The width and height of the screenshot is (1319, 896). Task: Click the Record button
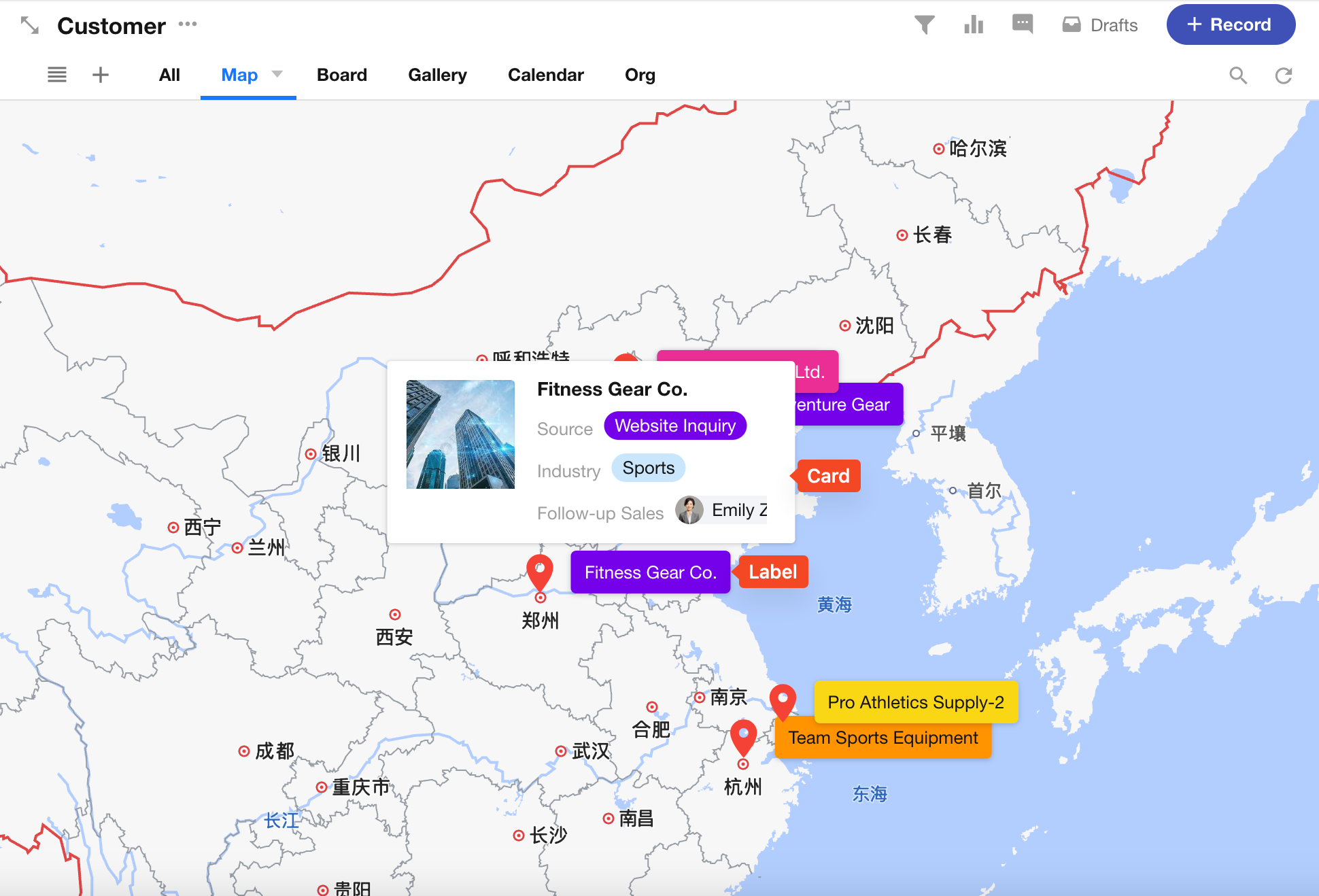tap(1231, 25)
